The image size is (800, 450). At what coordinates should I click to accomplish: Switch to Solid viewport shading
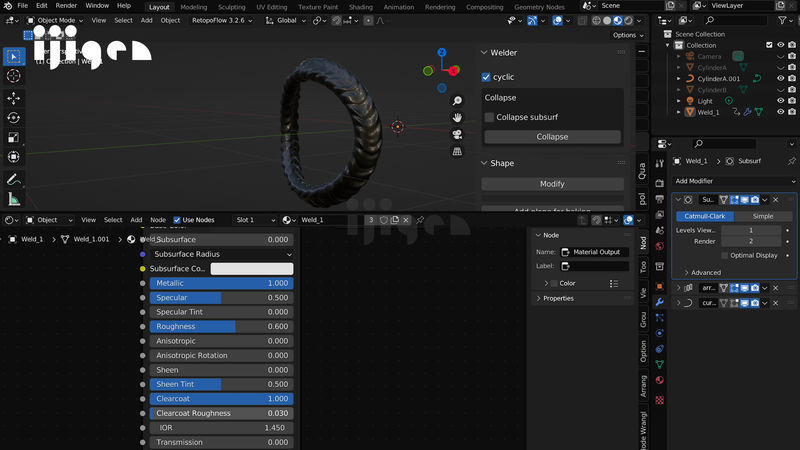click(607, 20)
